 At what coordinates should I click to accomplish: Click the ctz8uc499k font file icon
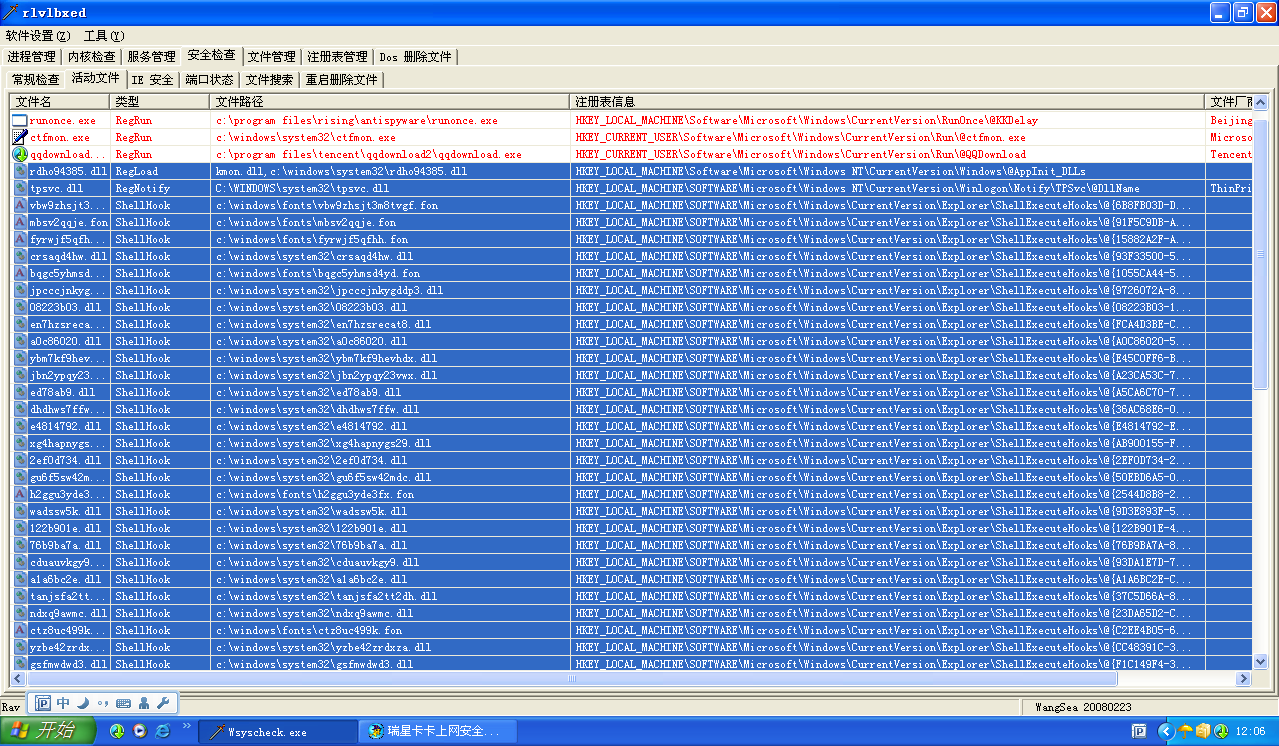(x=20, y=630)
